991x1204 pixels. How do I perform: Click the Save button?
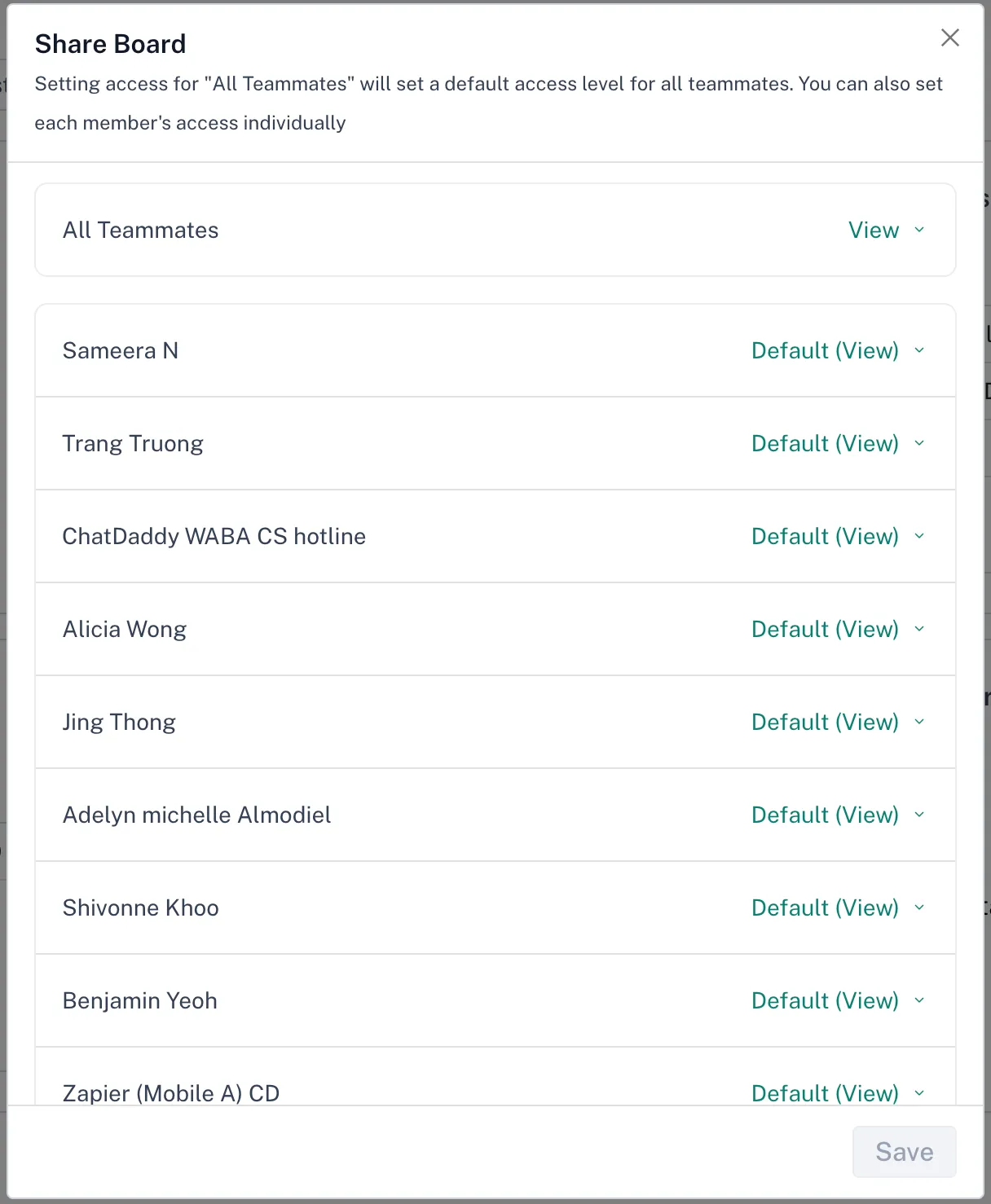pos(904,1152)
